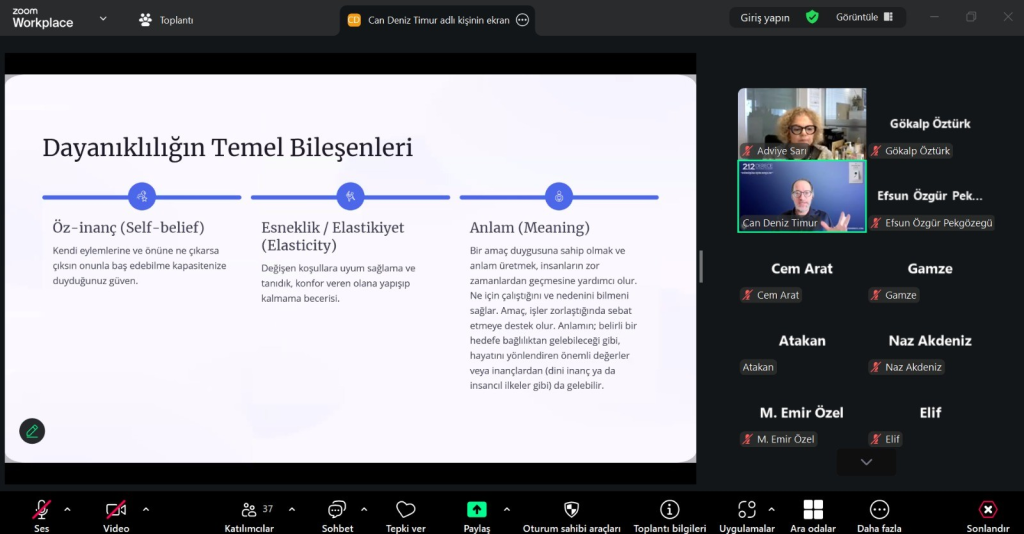Open the Katılımcılar participants list
The width and height of the screenshot is (1024, 534).
coord(248,510)
